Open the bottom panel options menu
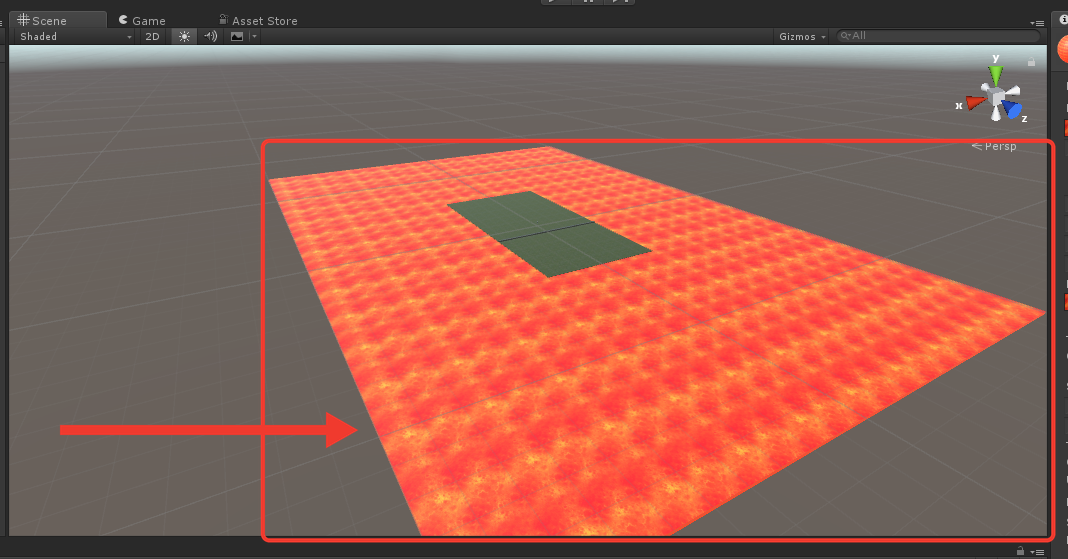This screenshot has height=559, width=1068. (x=1037, y=552)
